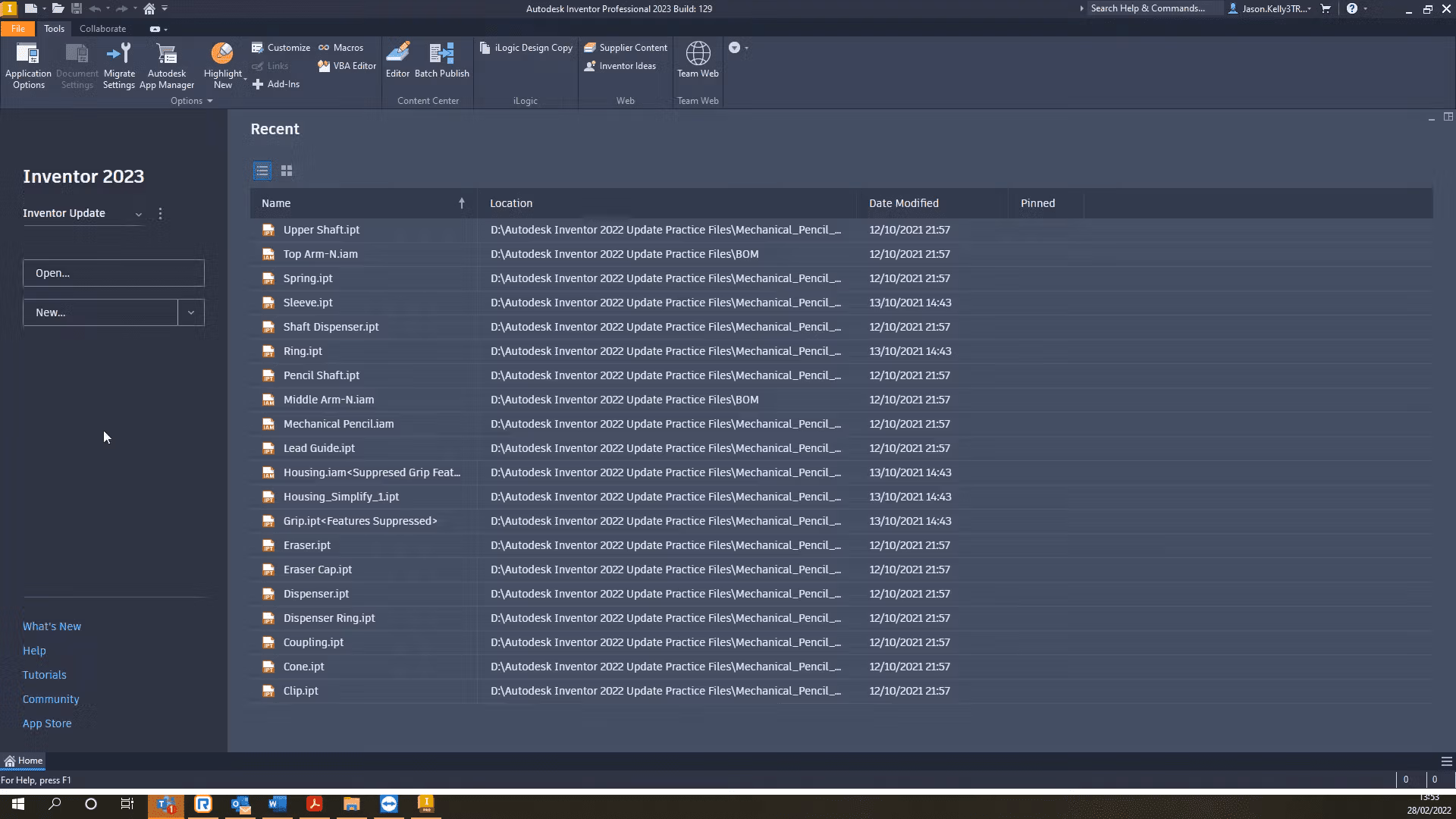
Task: Open Microsoft Teams from taskbar
Action: click(166, 805)
